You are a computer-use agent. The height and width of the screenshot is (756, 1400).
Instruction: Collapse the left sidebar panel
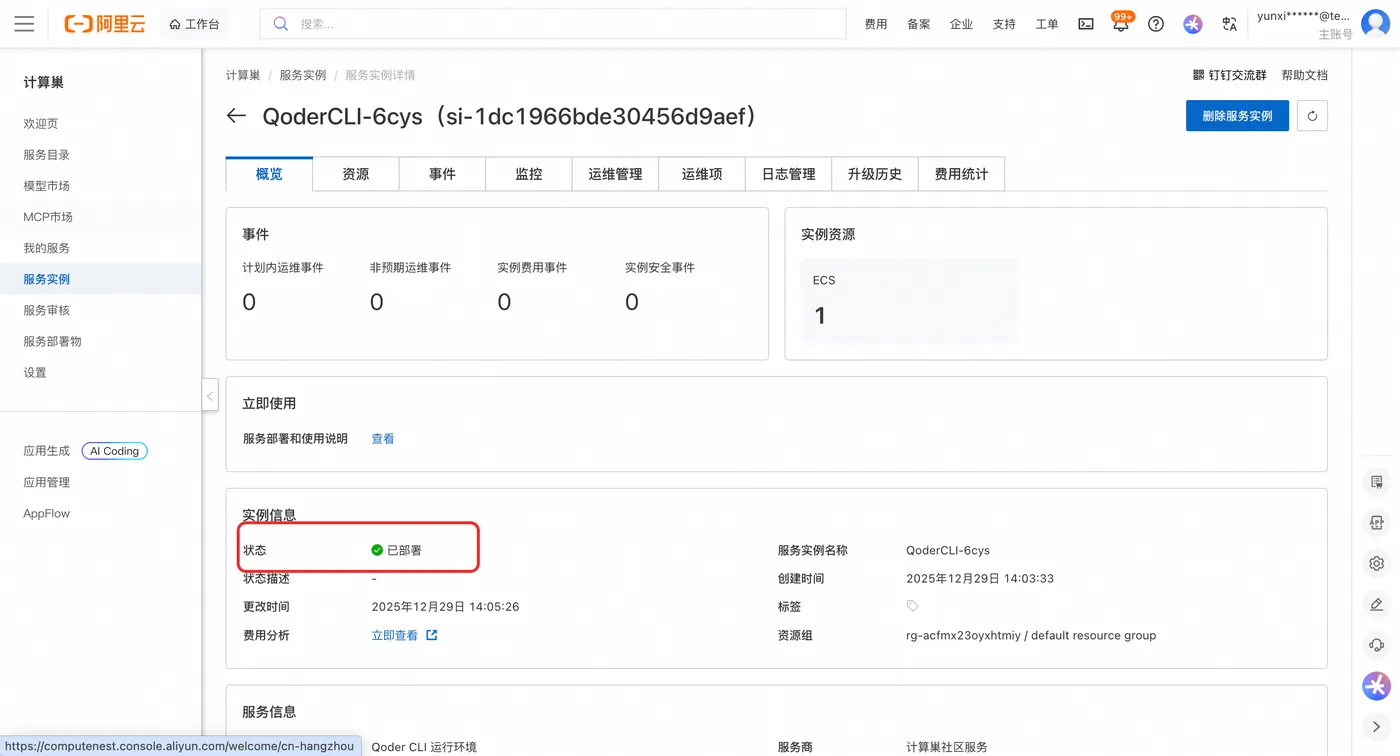[x=210, y=396]
